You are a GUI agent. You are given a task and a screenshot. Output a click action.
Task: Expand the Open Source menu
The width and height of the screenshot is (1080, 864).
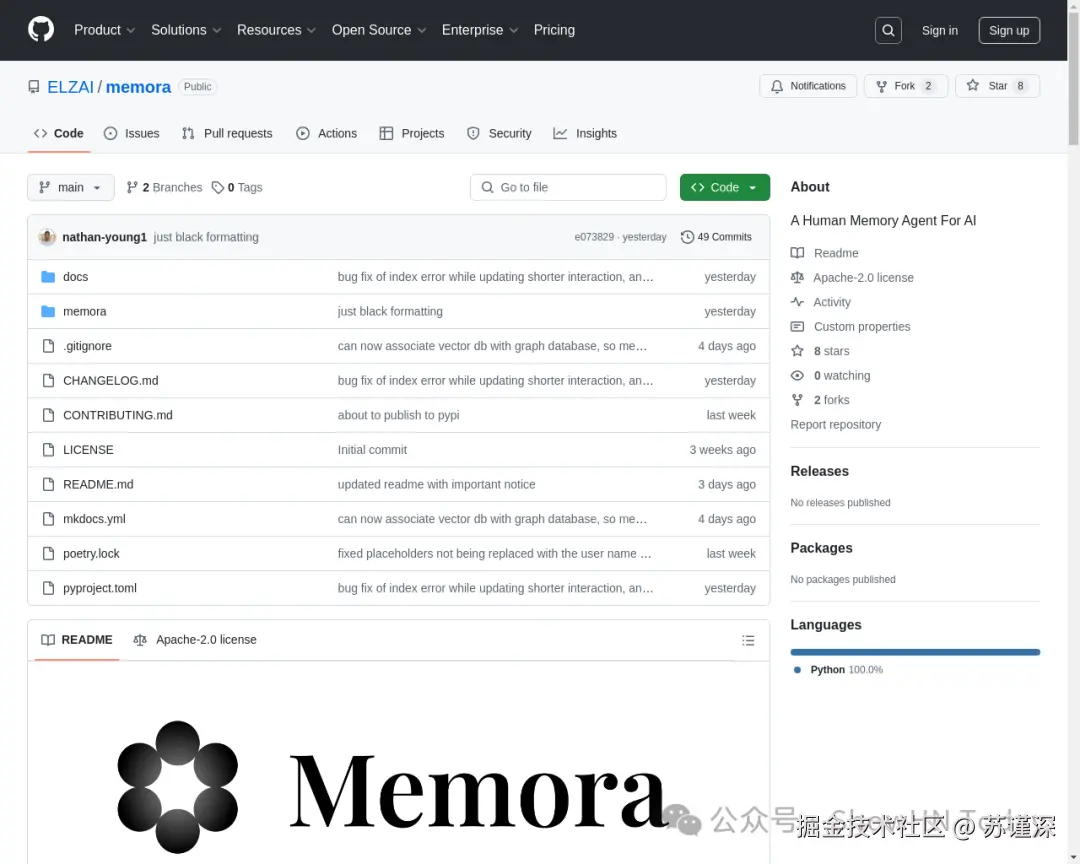tap(379, 30)
